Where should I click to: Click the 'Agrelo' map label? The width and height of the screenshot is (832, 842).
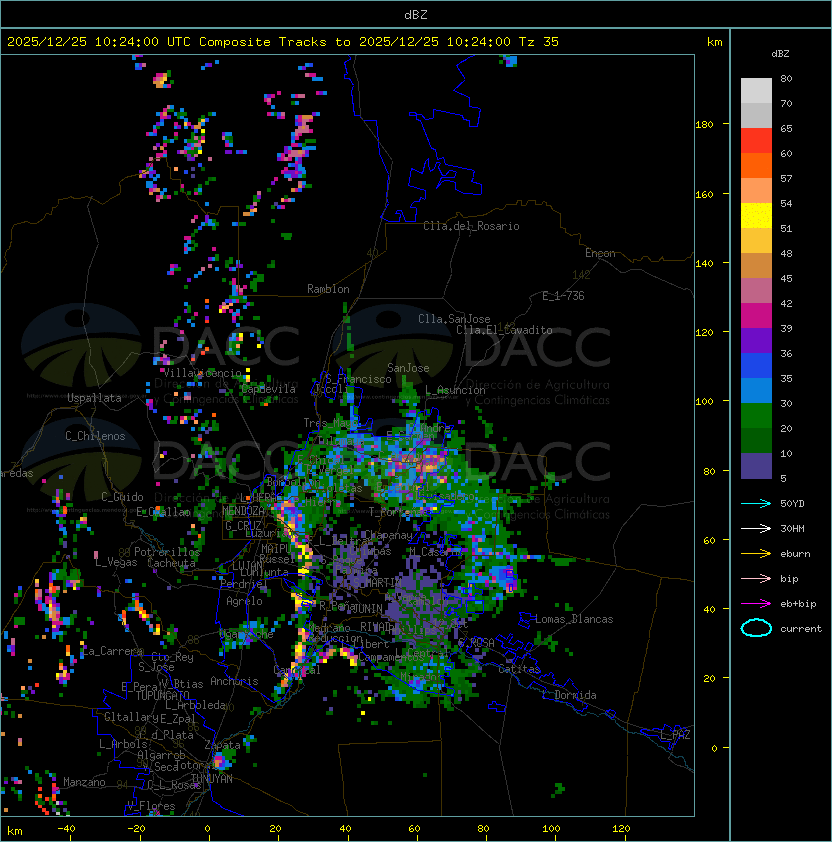[244, 601]
